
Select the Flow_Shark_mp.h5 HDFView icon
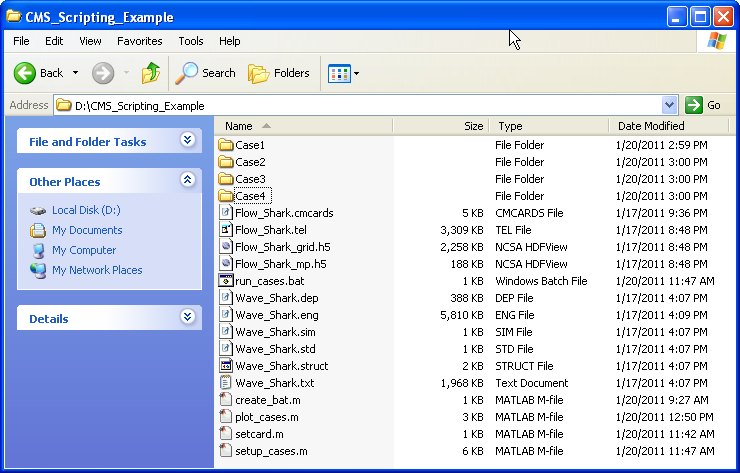(x=226, y=263)
